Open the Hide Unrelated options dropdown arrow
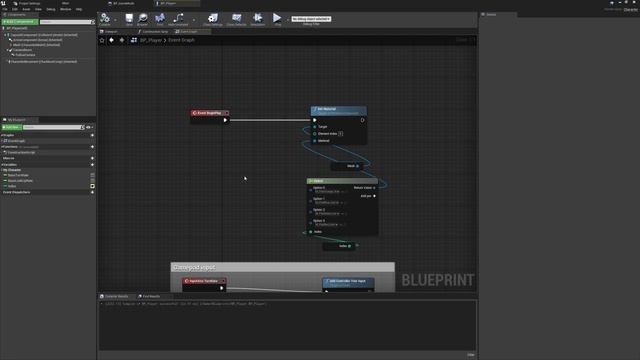Image resolution: width=640 pixels, height=360 pixels. (193, 20)
